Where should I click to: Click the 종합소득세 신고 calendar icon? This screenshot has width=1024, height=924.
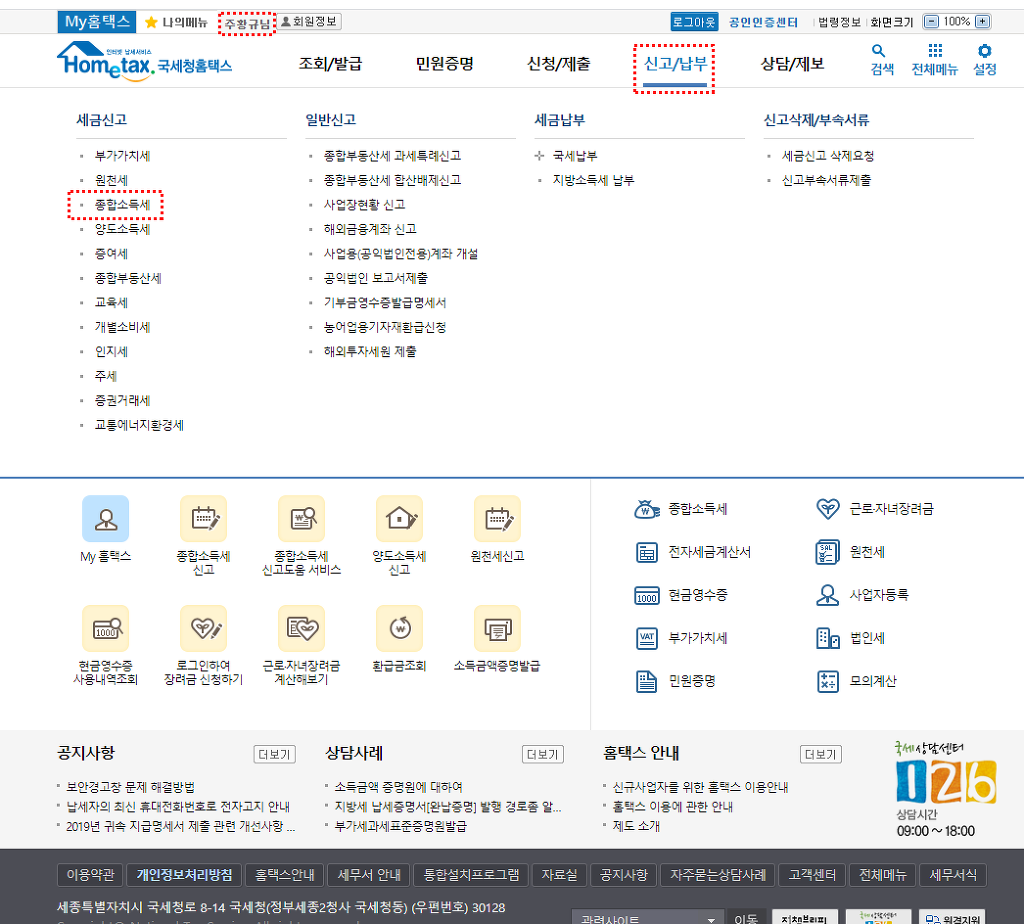(x=203, y=518)
